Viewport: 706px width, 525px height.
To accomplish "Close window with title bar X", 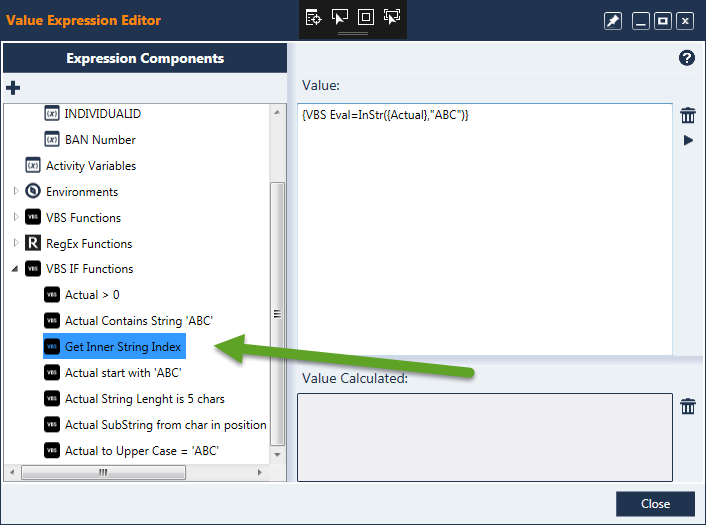I will pos(685,21).
